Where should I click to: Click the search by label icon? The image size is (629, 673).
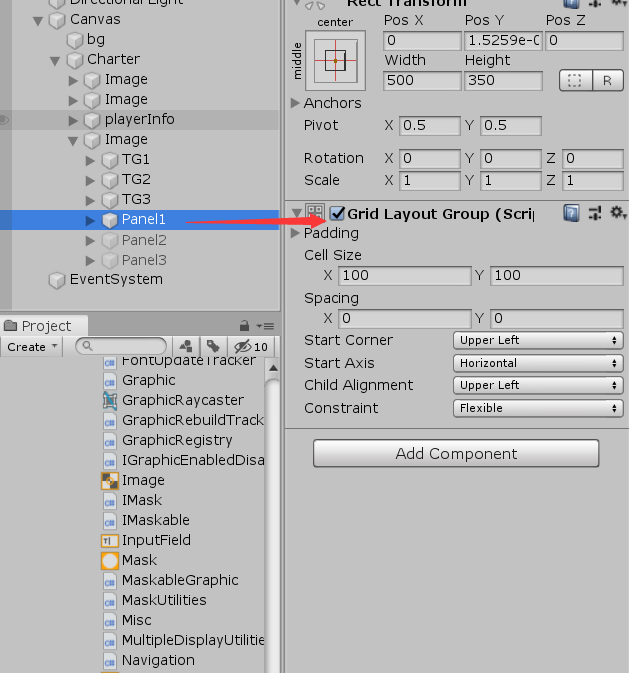(213, 346)
